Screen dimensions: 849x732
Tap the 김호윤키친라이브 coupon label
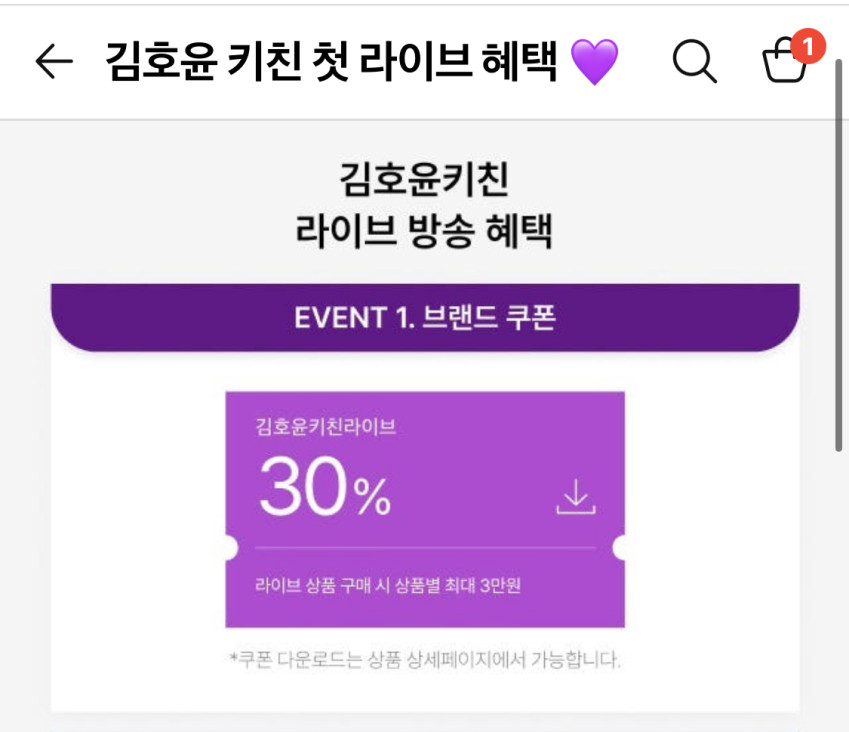pyautogui.click(x=326, y=427)
